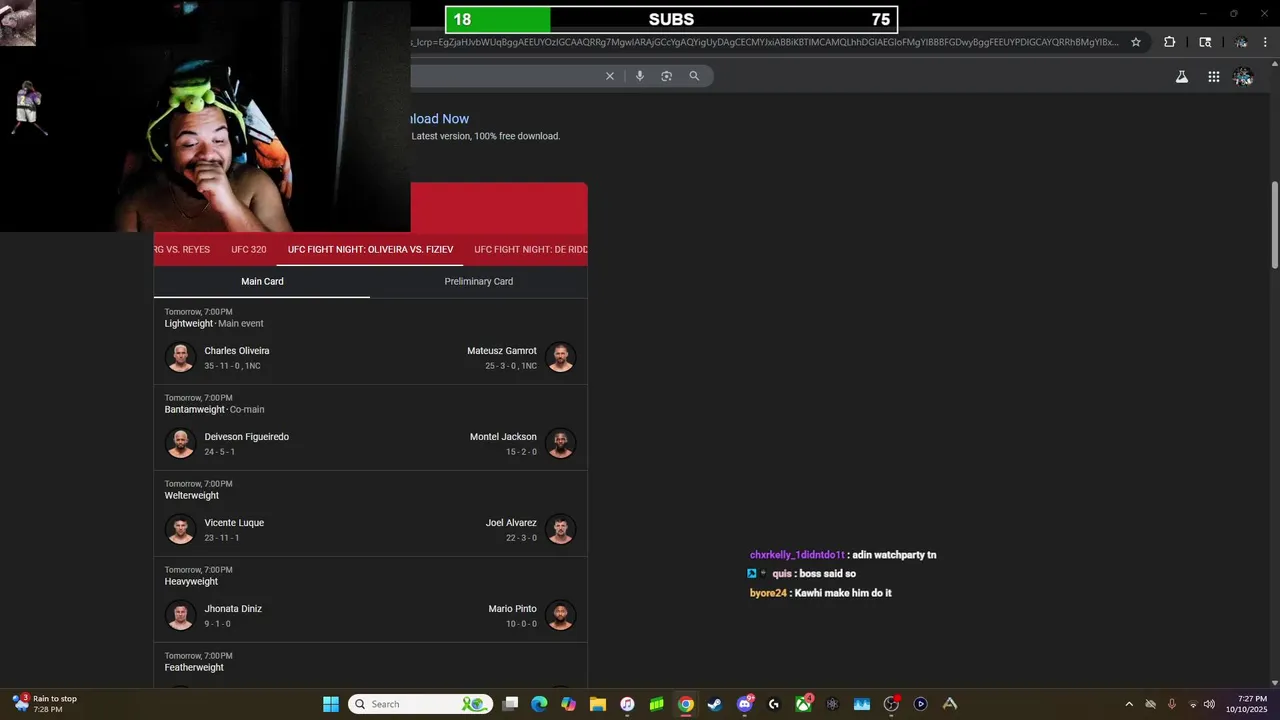Open the volume control in system tray
Viewport: 1280px width, 720px height.
(1210, 704)
